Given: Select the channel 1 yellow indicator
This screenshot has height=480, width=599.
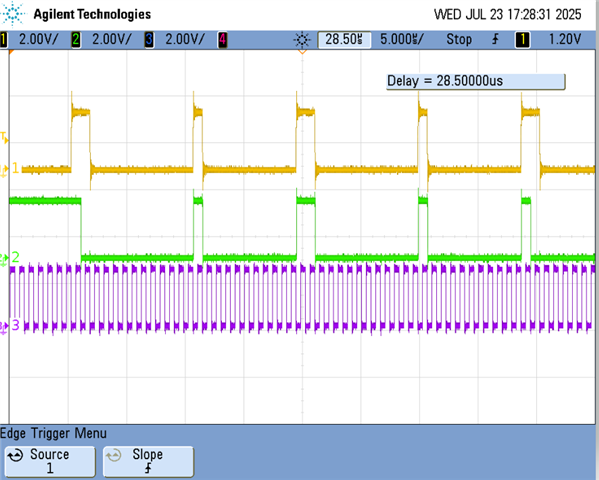Looking at the screenshot, I should [x=4, y=40].
